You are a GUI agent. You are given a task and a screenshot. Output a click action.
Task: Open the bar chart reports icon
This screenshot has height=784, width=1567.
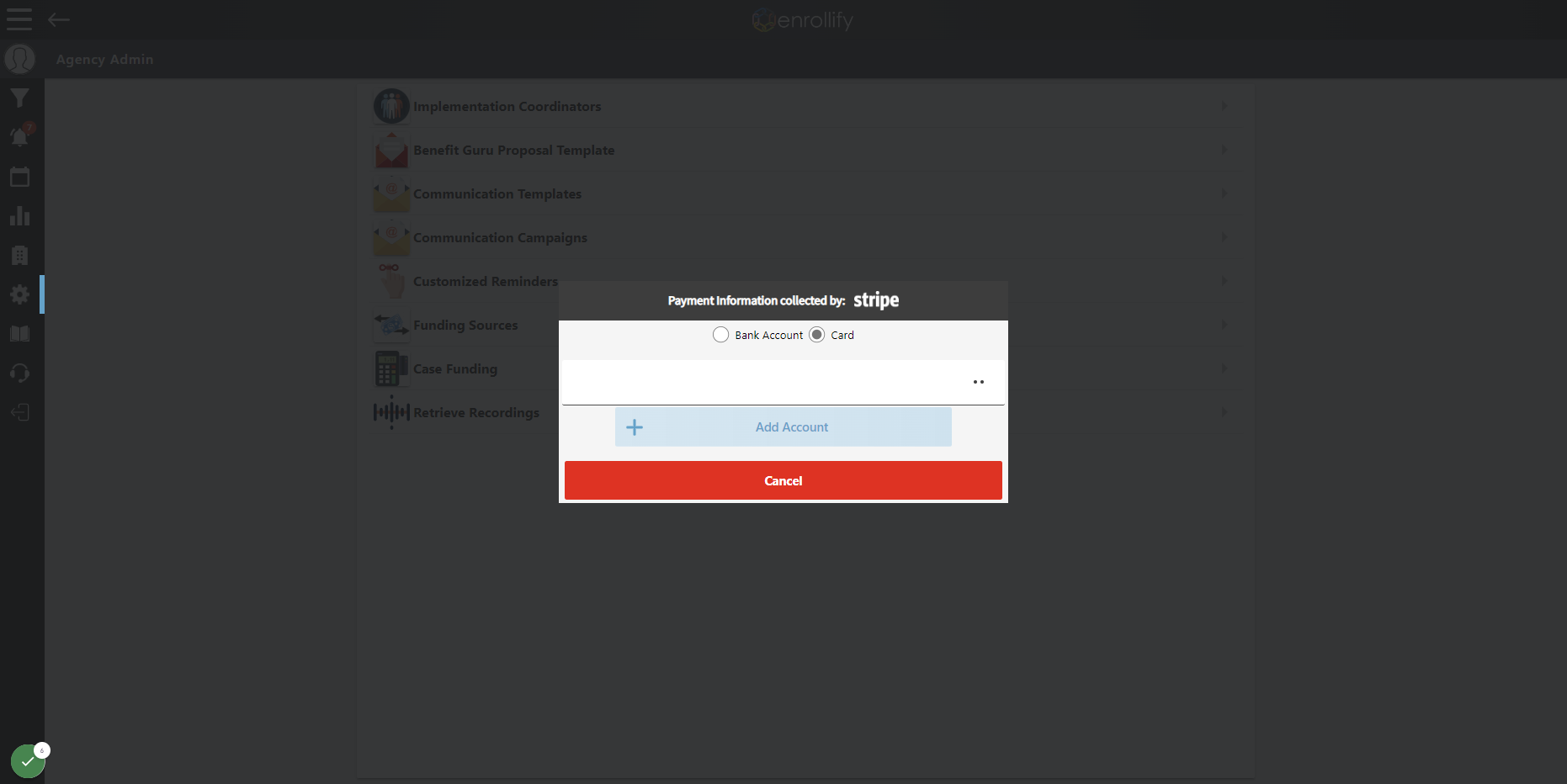[x=19, y=216]
